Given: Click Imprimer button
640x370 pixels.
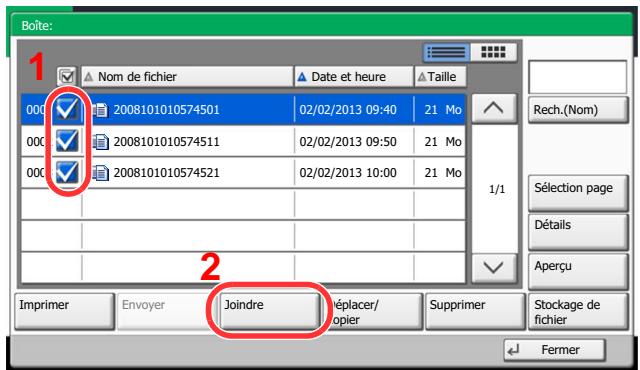Looking at the screenshot, I should pyautogui.click(x=64, y=311).
